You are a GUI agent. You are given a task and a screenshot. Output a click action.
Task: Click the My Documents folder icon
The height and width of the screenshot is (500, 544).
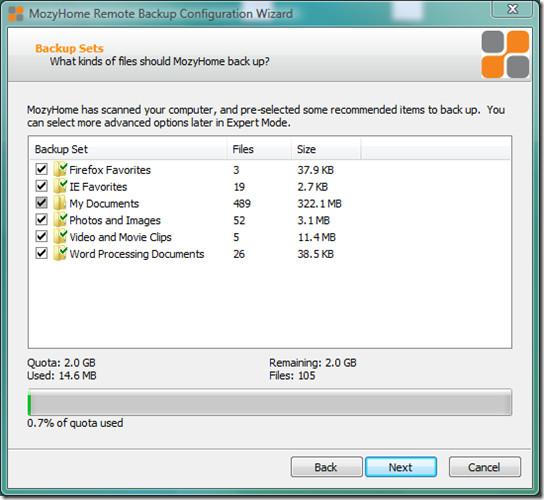59,203
